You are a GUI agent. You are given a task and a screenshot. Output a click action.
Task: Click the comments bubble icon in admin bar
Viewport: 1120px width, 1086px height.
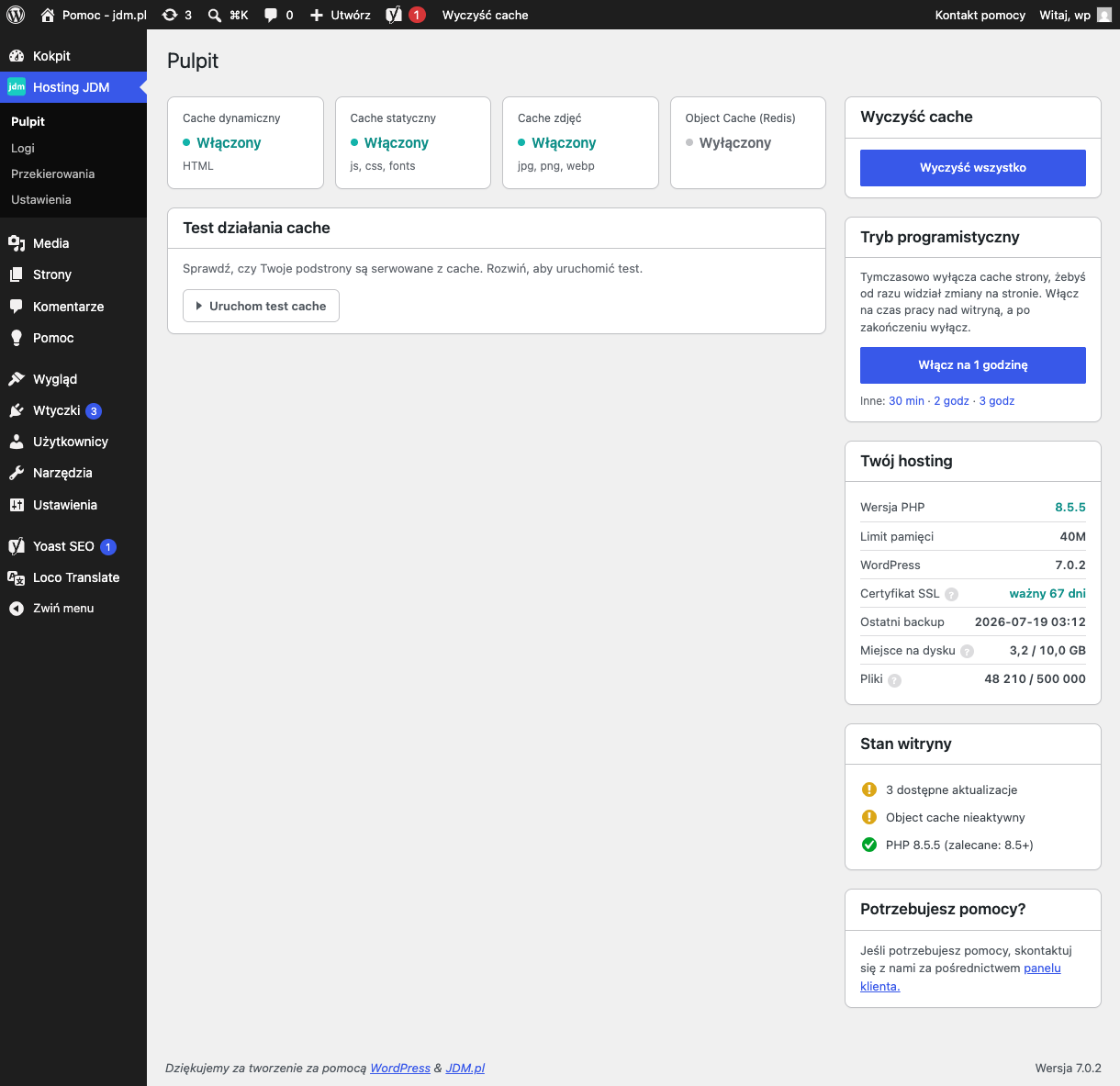271,15
